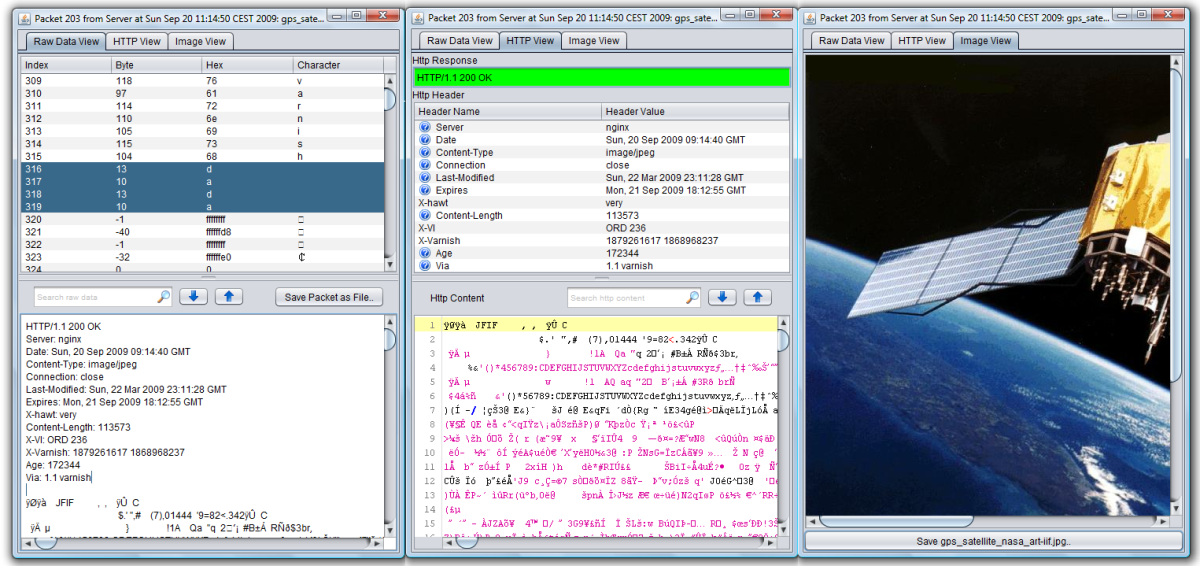Click the Java icon in Raw Data window title bar

[25, 18]
